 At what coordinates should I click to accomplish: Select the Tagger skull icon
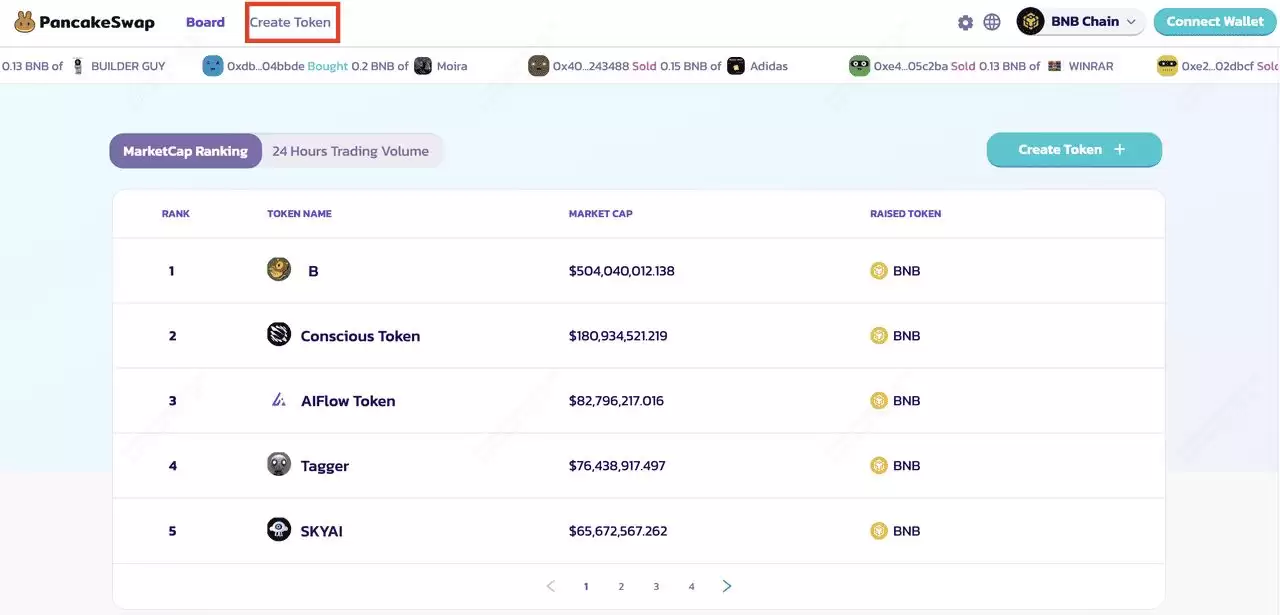pyautogui.click(x=279, y=464)
